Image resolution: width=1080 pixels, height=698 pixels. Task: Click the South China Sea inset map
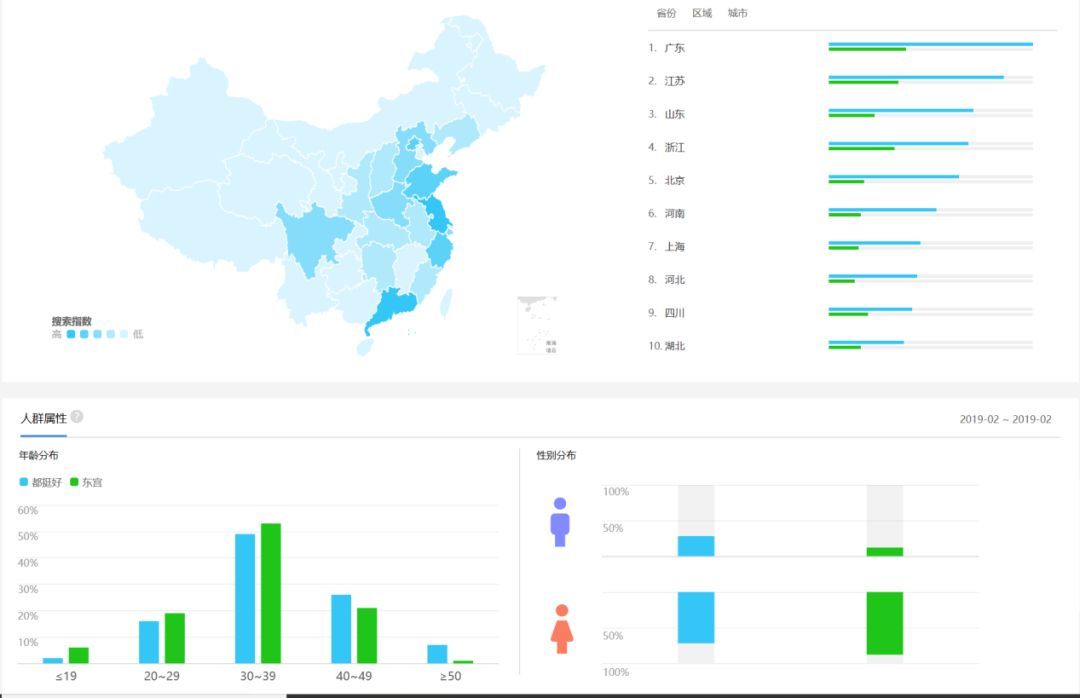[537, 325]
